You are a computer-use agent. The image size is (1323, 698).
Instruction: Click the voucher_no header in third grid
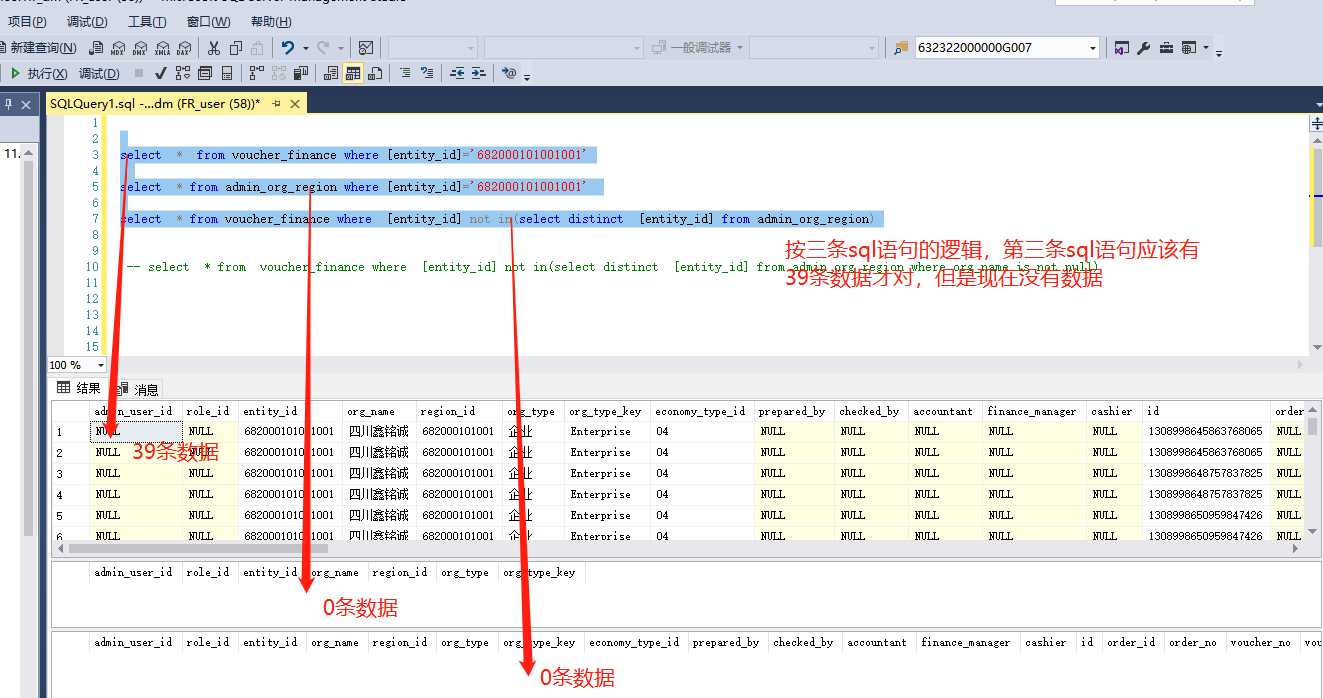1259,642
